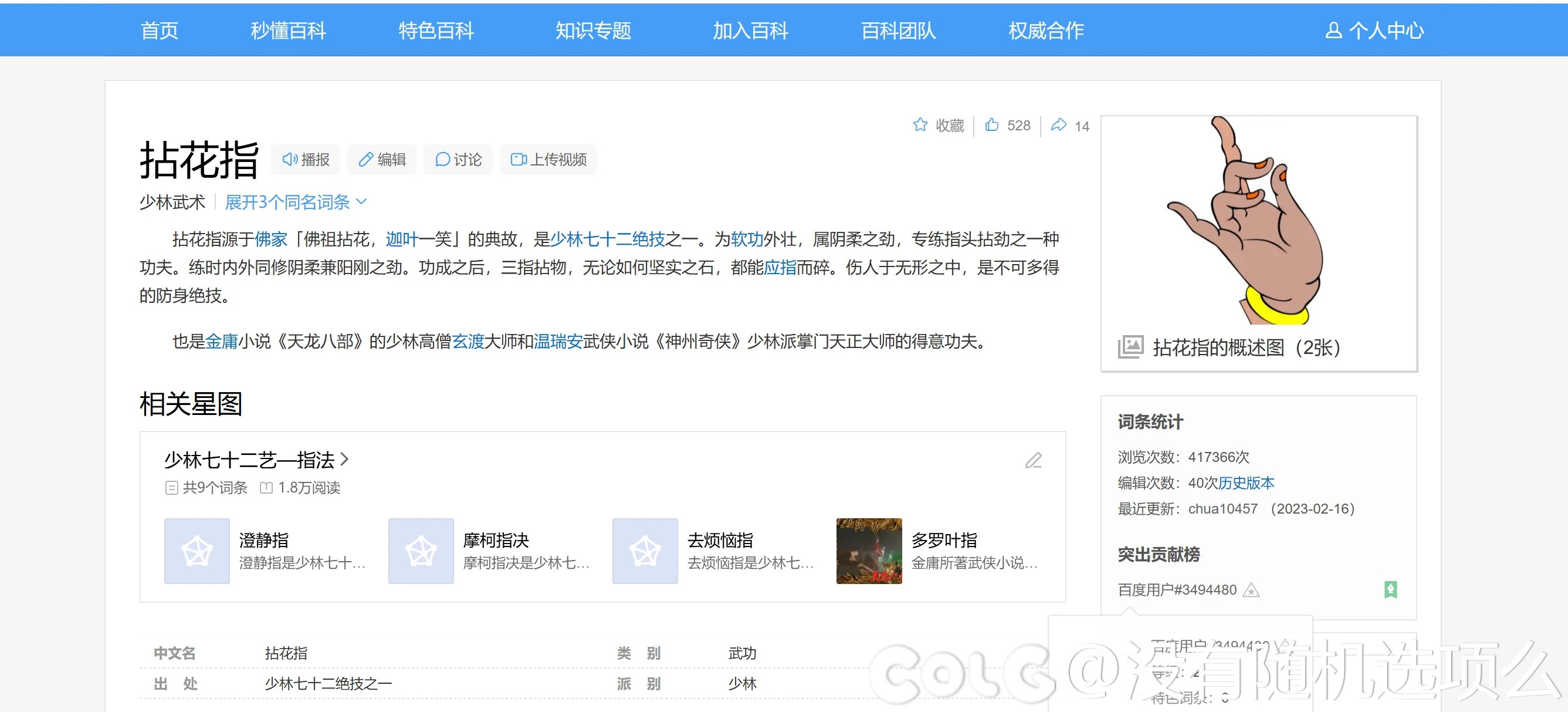Expand 少林七十二艺—指法 chevron title
The width and height of the screenshot is (1568, 712).
pyautogui.click(x=256, y=460)
